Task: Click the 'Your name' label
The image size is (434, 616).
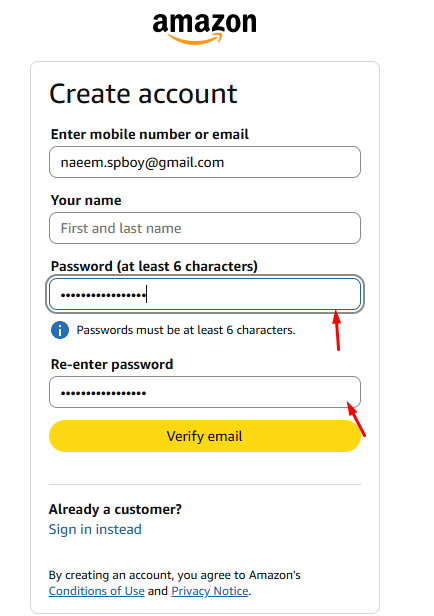Action: click(x=86, y=200)
